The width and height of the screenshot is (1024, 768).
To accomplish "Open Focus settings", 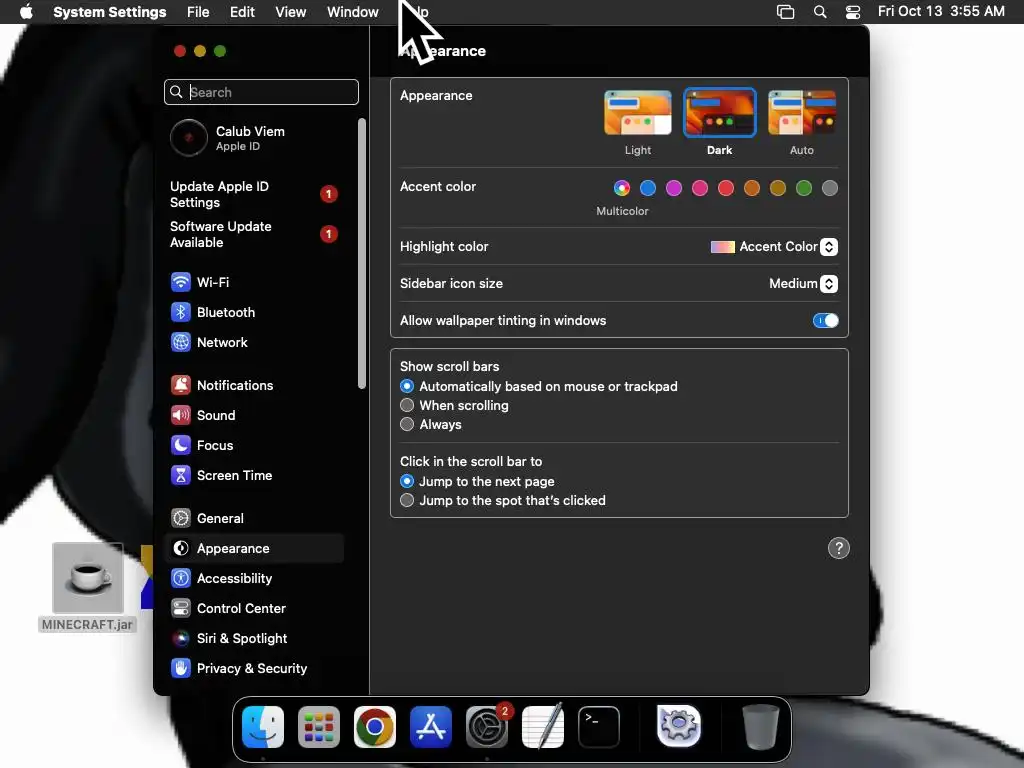I will (254, 445).
